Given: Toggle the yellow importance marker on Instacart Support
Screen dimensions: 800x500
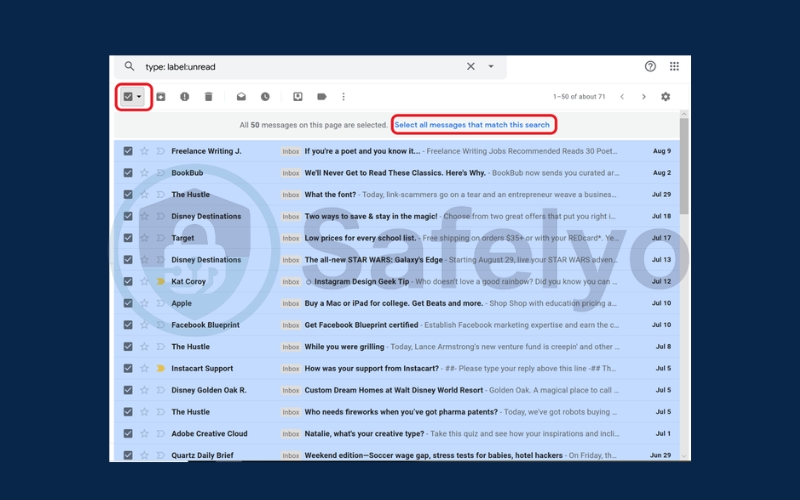Looking at the screenshot, I should pyautogui.click(x=161, y=368).
